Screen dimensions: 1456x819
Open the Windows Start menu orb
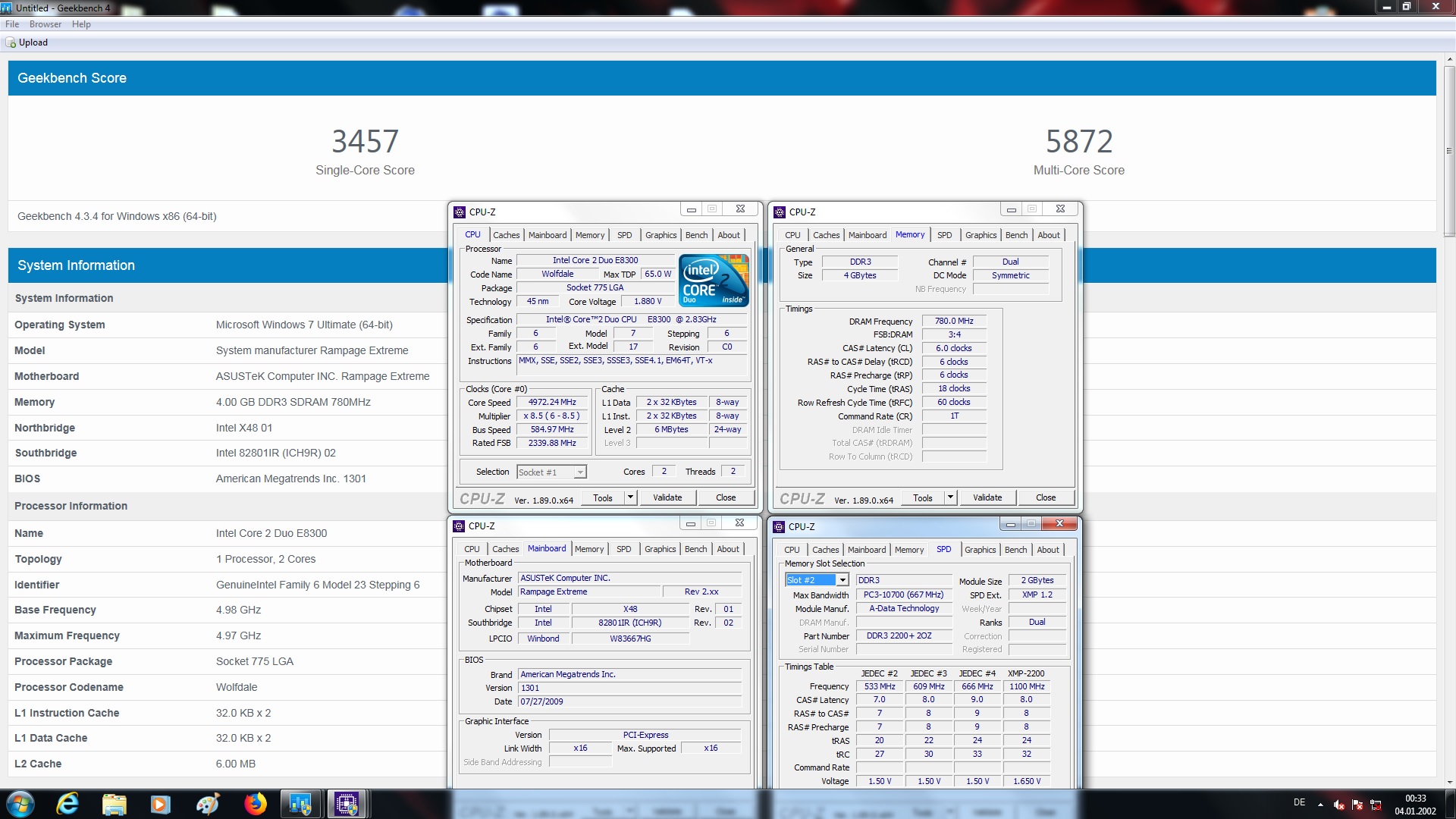[x=20, y=804]
